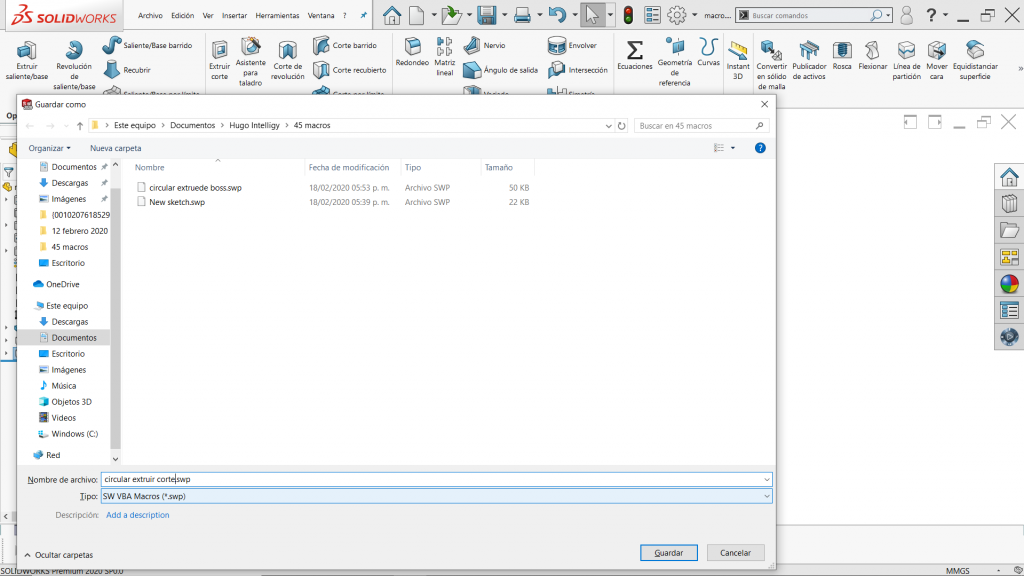Select the Extruir saliente/base tool
The height and width of the screenshot is (576, 1024).
coord(27,61)
